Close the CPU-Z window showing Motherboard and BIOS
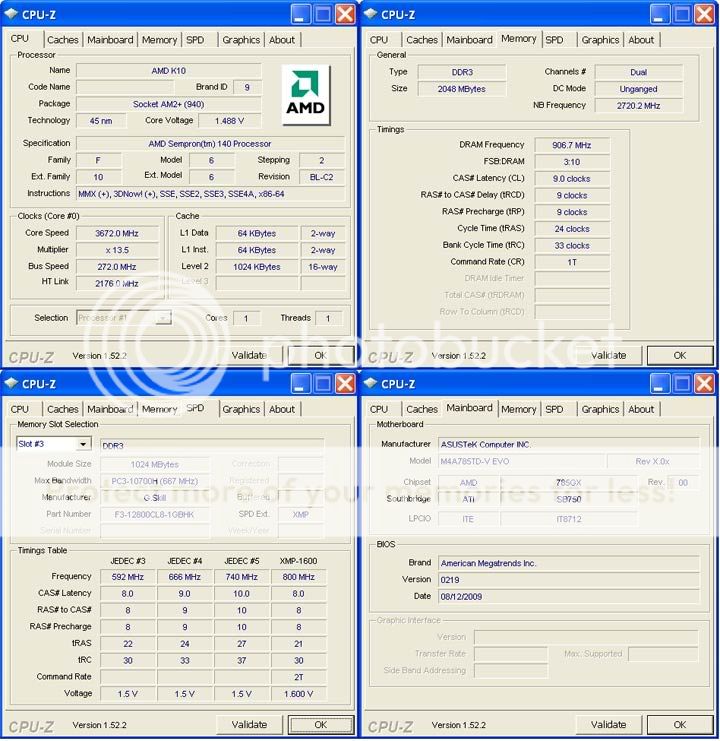Viewport: 720px width, 741px height. pyautogui.click(x=704, y=383)
